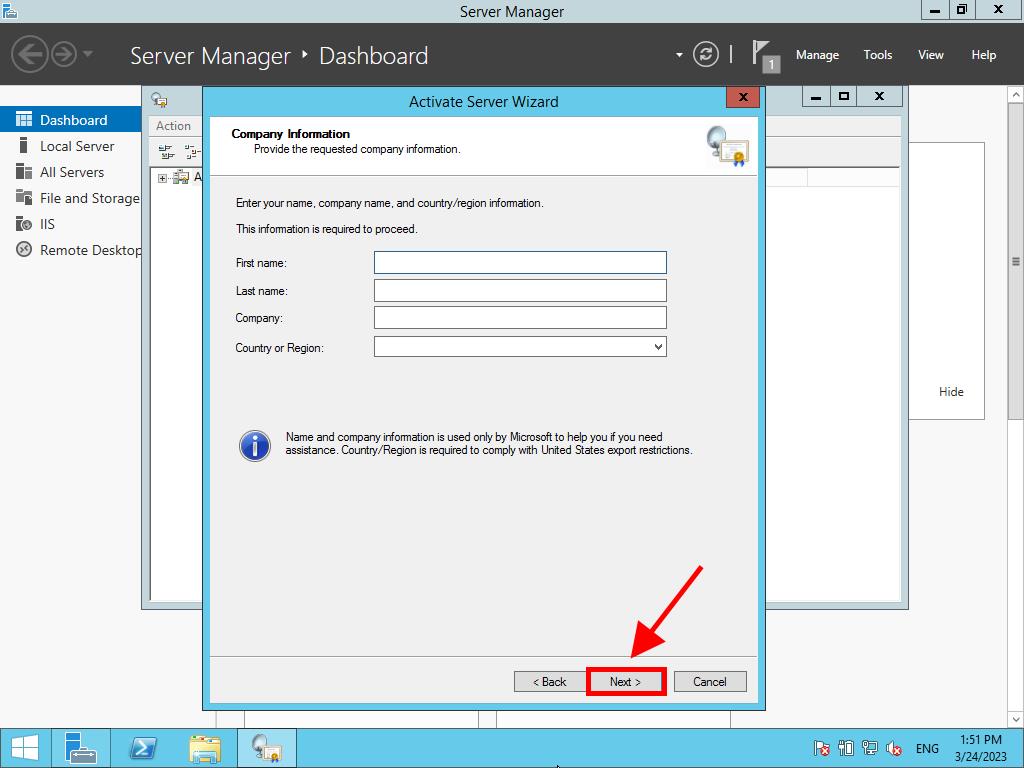Refresh the Server Manager dashboard

coord(706,54)
